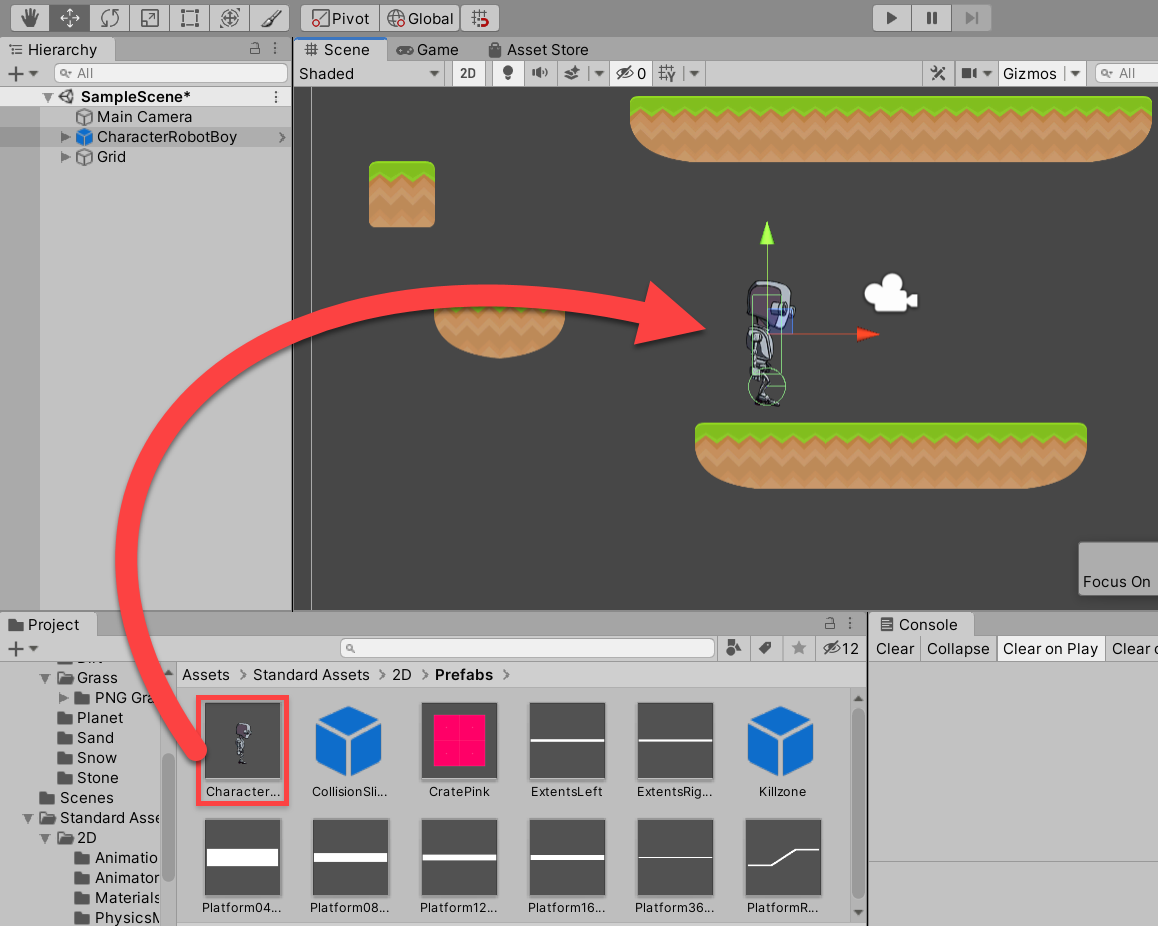Click the Hierarchy search field
Screen dimensions: 1158x926
coord(171,73)
